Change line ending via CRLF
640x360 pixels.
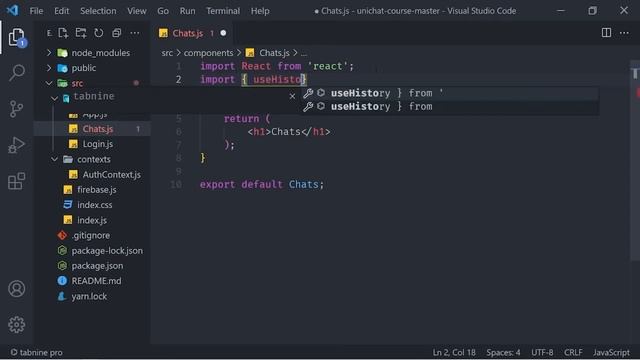573,352
